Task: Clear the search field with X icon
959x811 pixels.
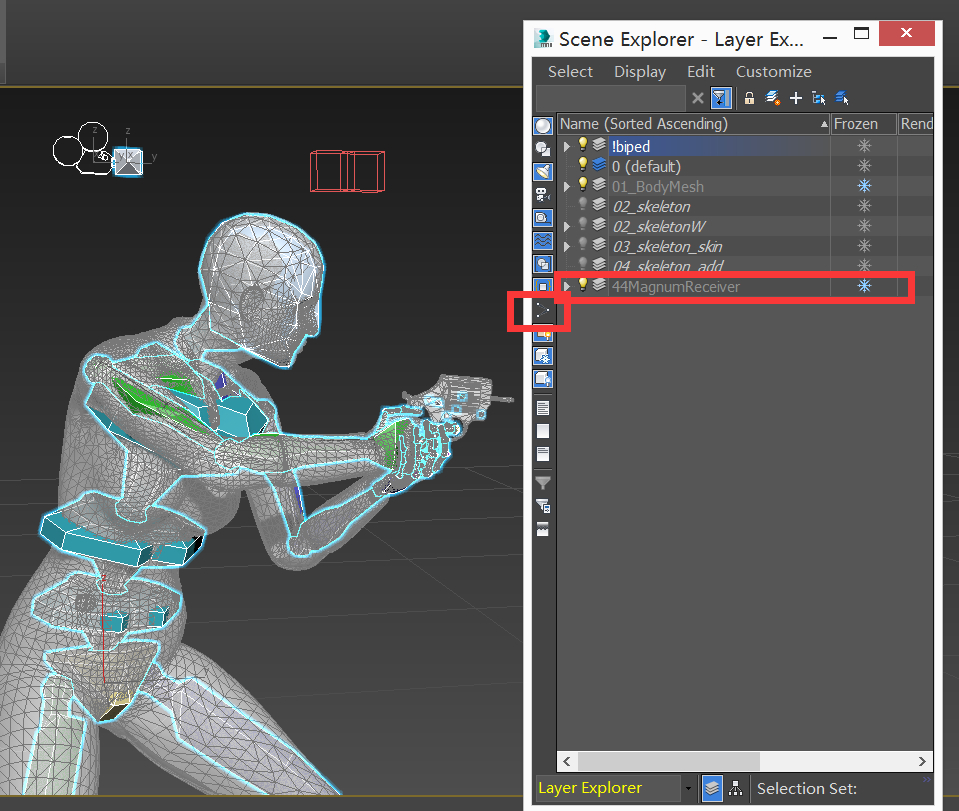Action: (x=697, y=98)
